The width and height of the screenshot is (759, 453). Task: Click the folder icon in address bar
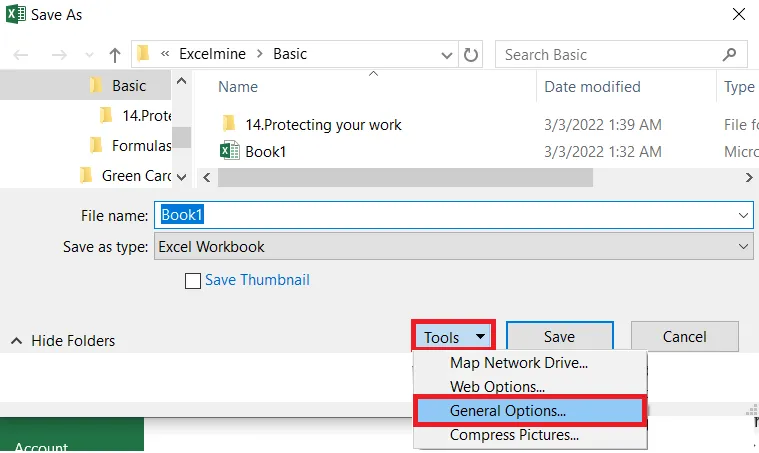(143, 54)
